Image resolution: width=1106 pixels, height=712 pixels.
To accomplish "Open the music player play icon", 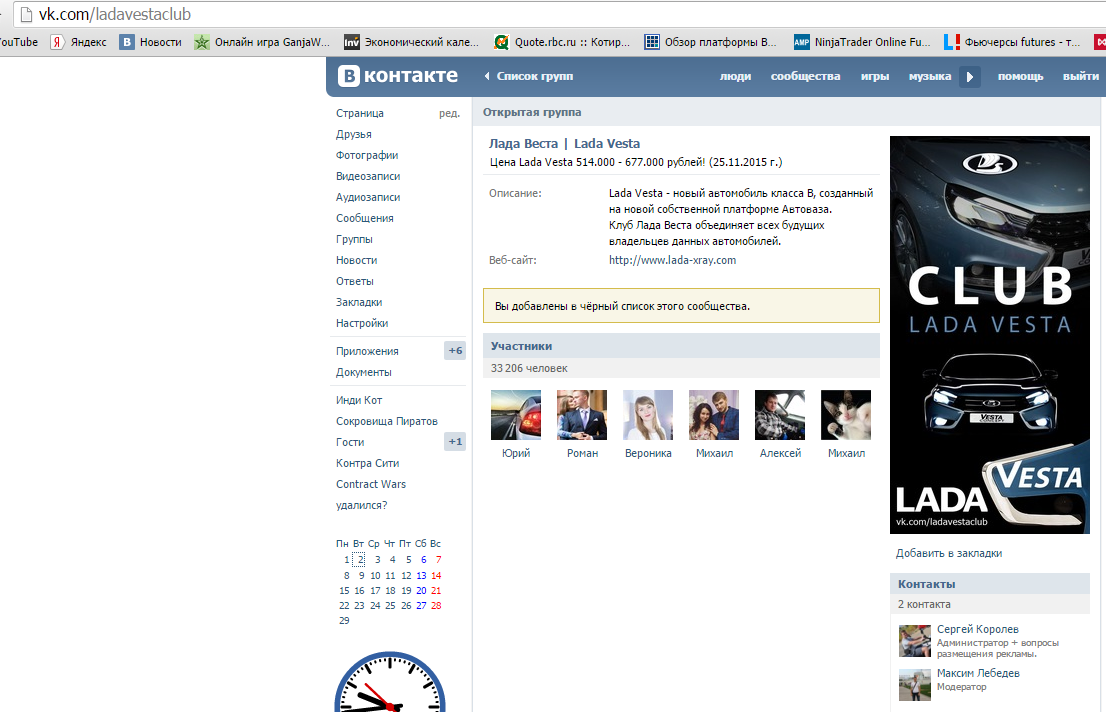I will click(x=969, y=76).
